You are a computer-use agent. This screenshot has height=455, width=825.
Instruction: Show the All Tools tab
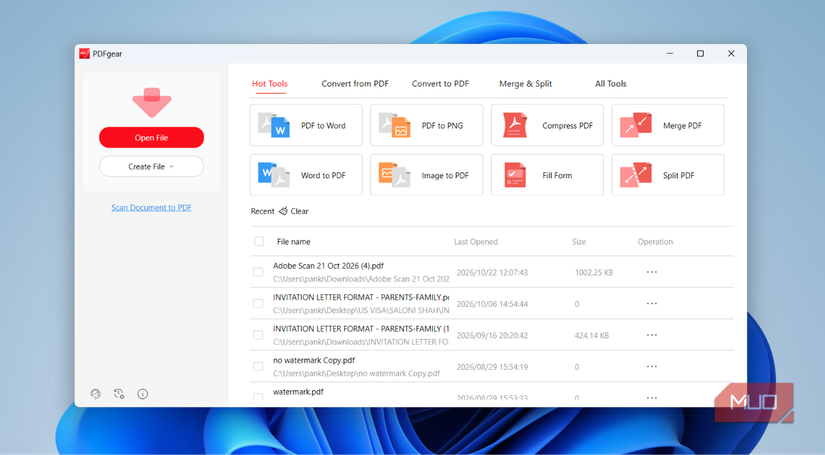point(610,84)
